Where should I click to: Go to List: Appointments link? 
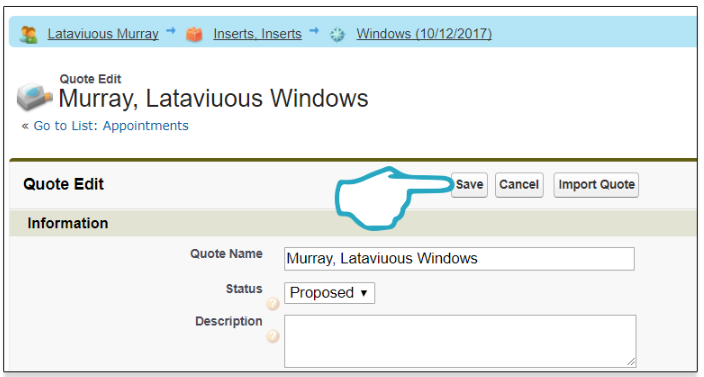pyautogui.click(x=111, y=126)
